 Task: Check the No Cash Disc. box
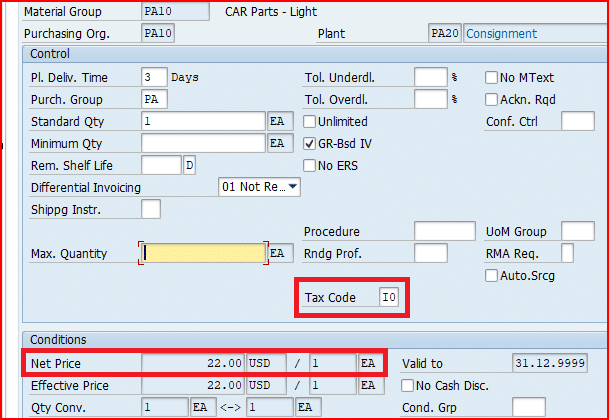408,385
